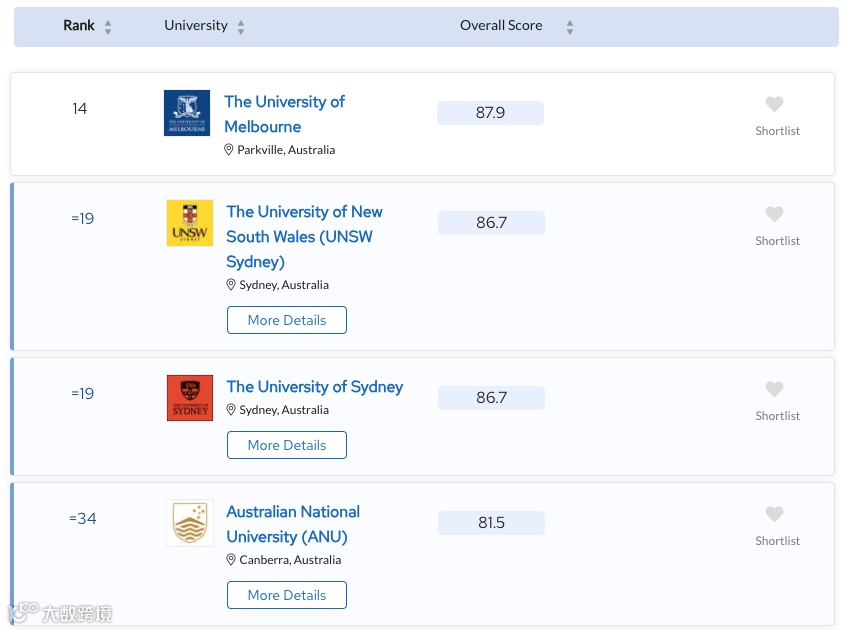Click the Parkville, Australia location pin

229,150
